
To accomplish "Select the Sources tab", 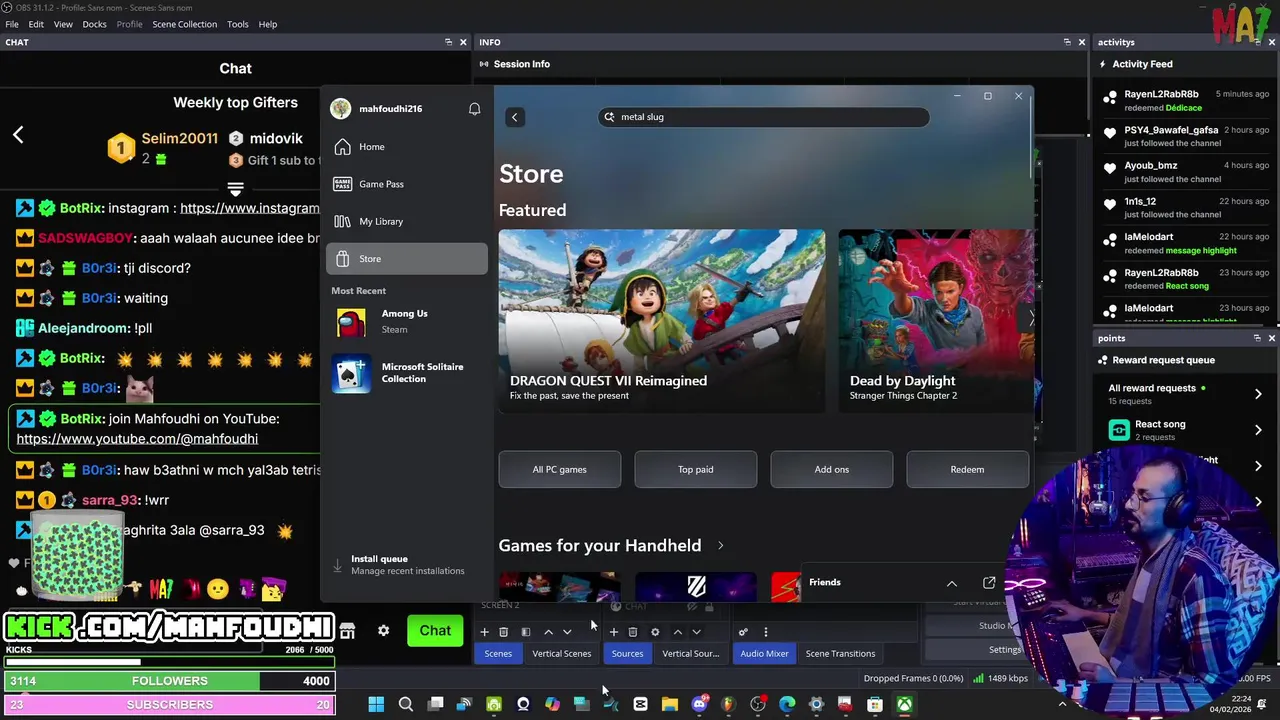I will click(627, 654).
